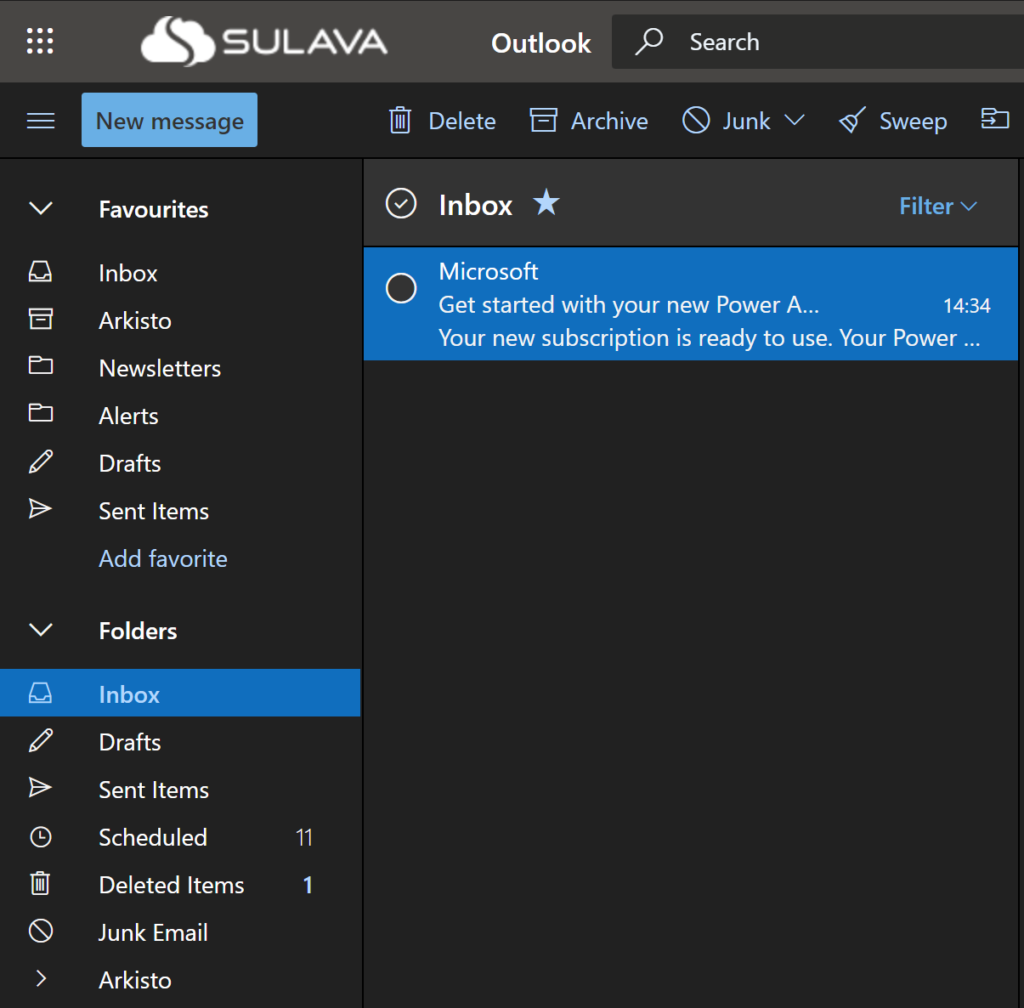Click the Deleted Items trash icon
The width and height of the screenshot is (1024, 1008).
coord(40,883)
